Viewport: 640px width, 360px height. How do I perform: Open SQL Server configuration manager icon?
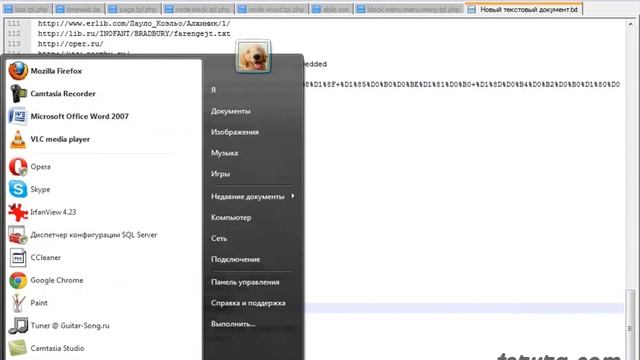point(18,235)
